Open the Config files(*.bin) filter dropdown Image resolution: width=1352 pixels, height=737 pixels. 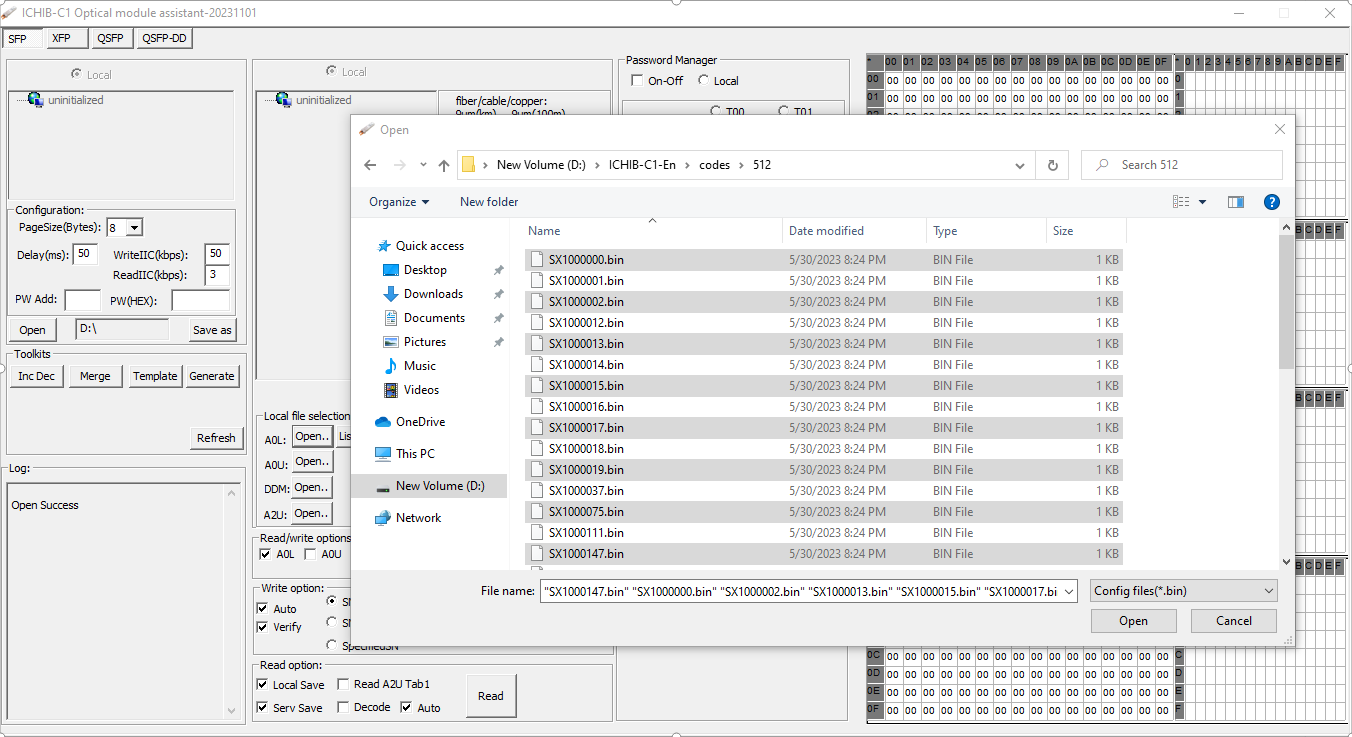click(1268, 591)
